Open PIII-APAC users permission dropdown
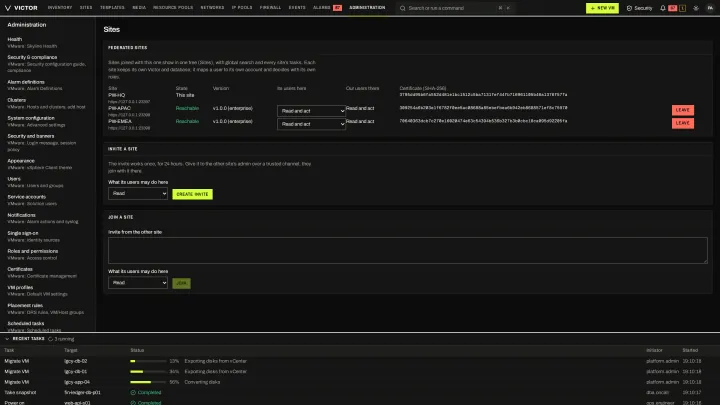720x405 pixels. [x=311, y=111]
